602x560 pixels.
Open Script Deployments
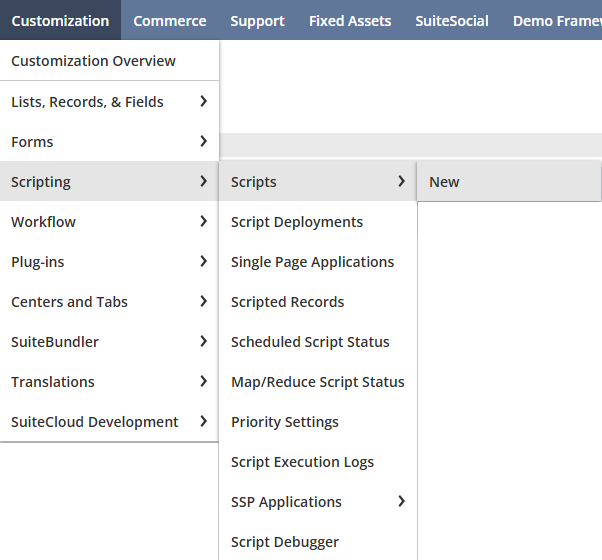click(x=318, y=221)
